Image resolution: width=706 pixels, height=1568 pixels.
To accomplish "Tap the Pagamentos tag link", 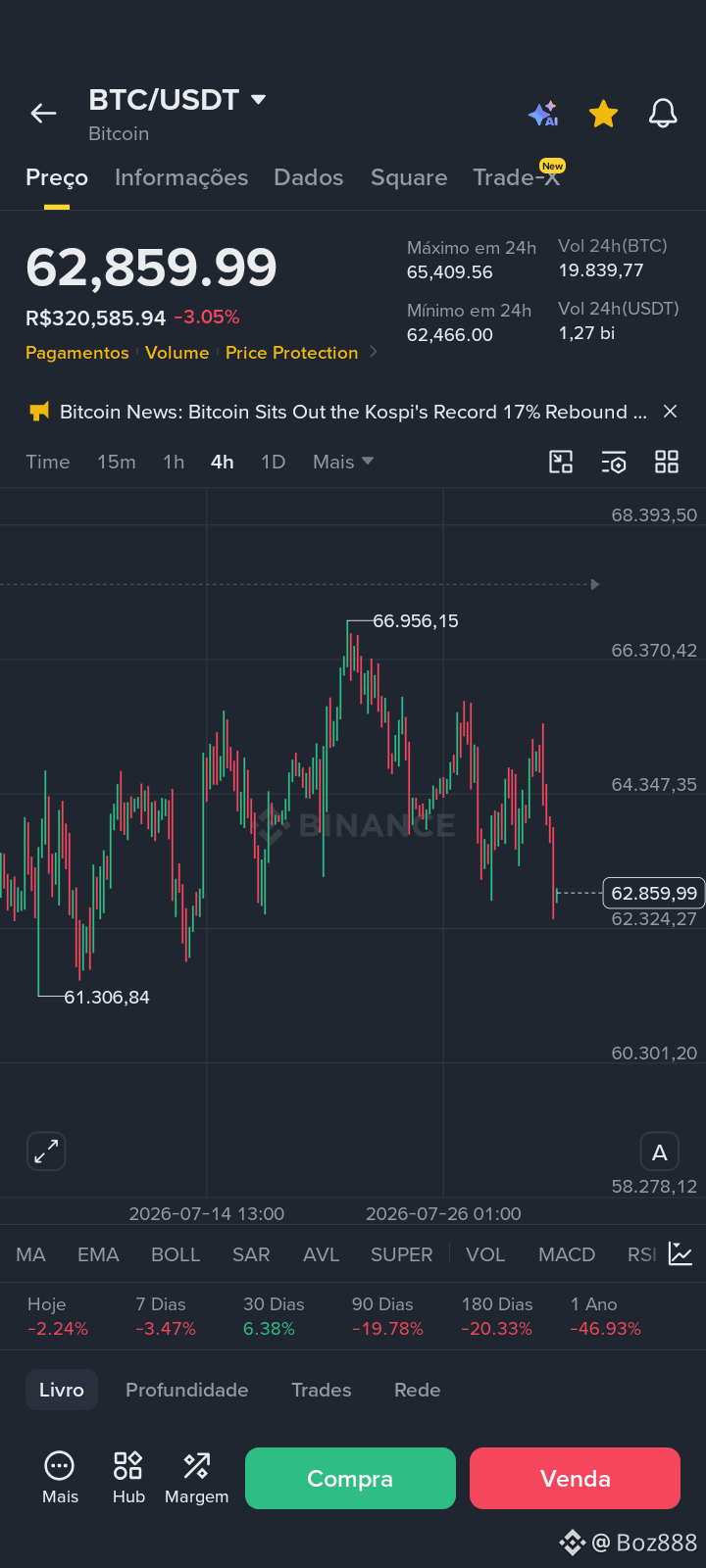I will 77,353.
